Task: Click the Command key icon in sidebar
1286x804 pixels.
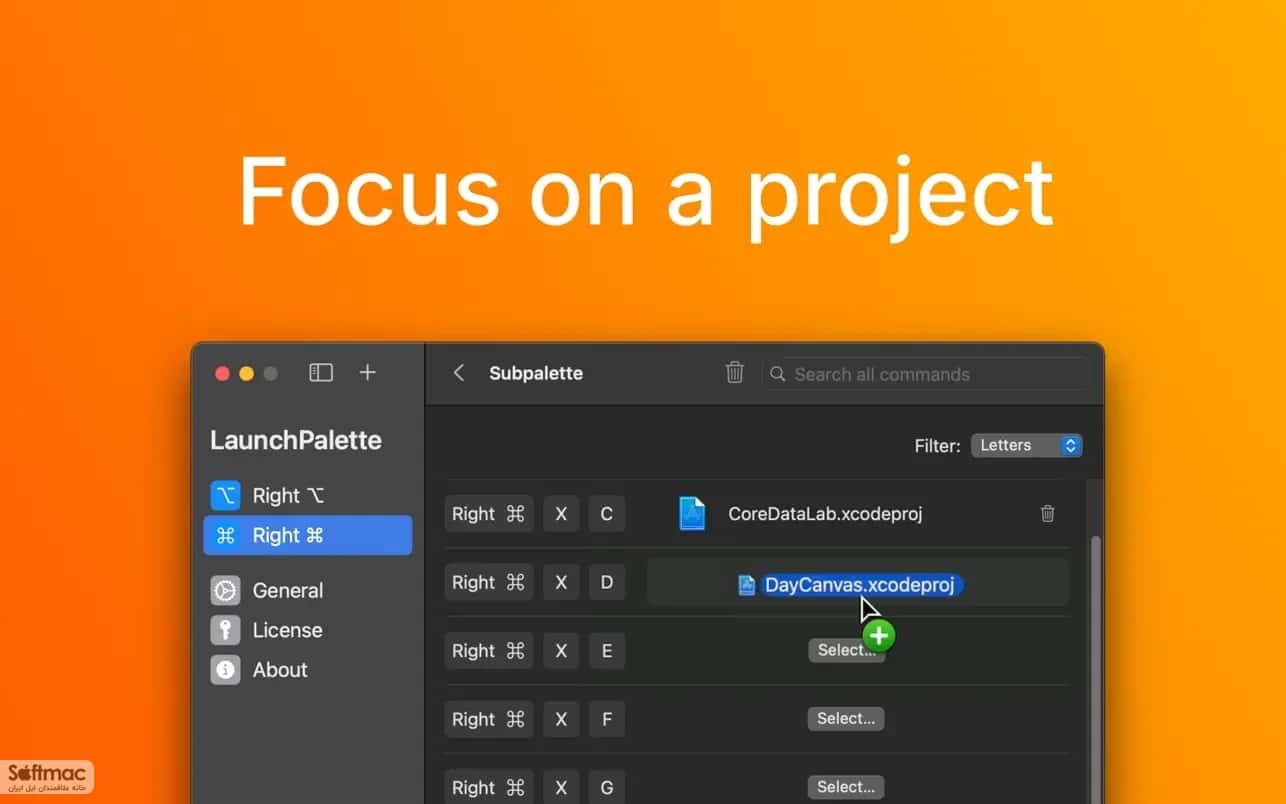Action: coord(225,535)
